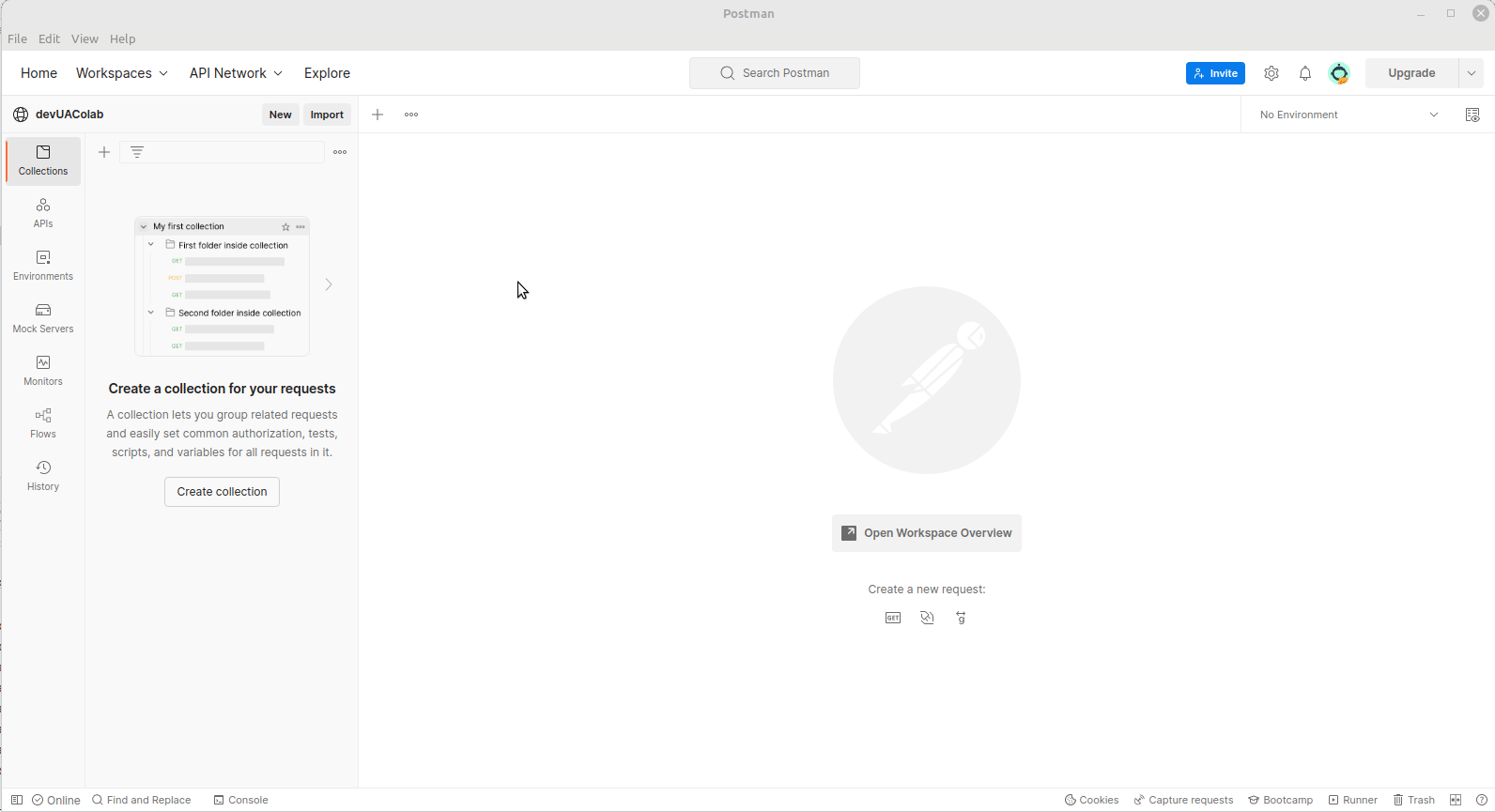Screen dimensions: 1495x812
Task: Go to next onboarding illustration arrow
Action: [x=329, y=284]
